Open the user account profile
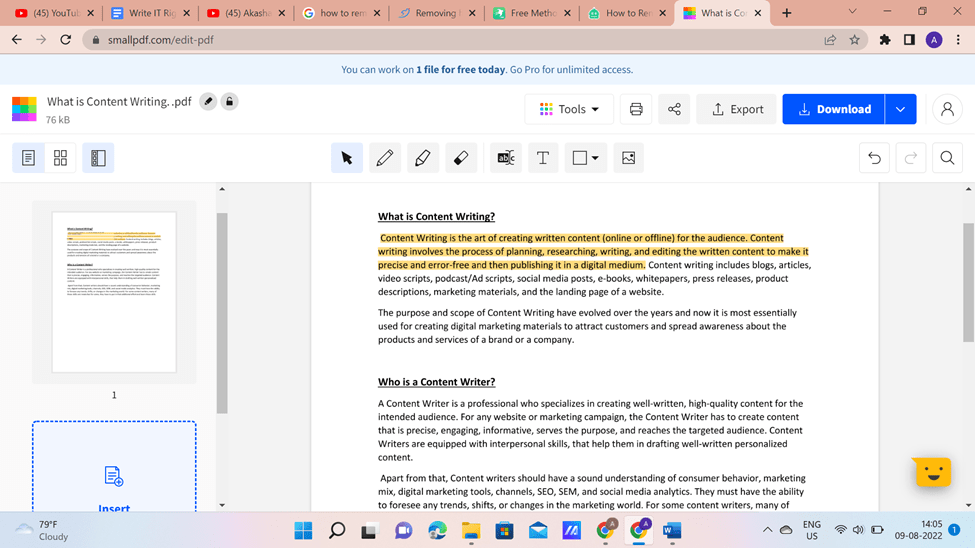975x548 pixels. pos(947,109)
